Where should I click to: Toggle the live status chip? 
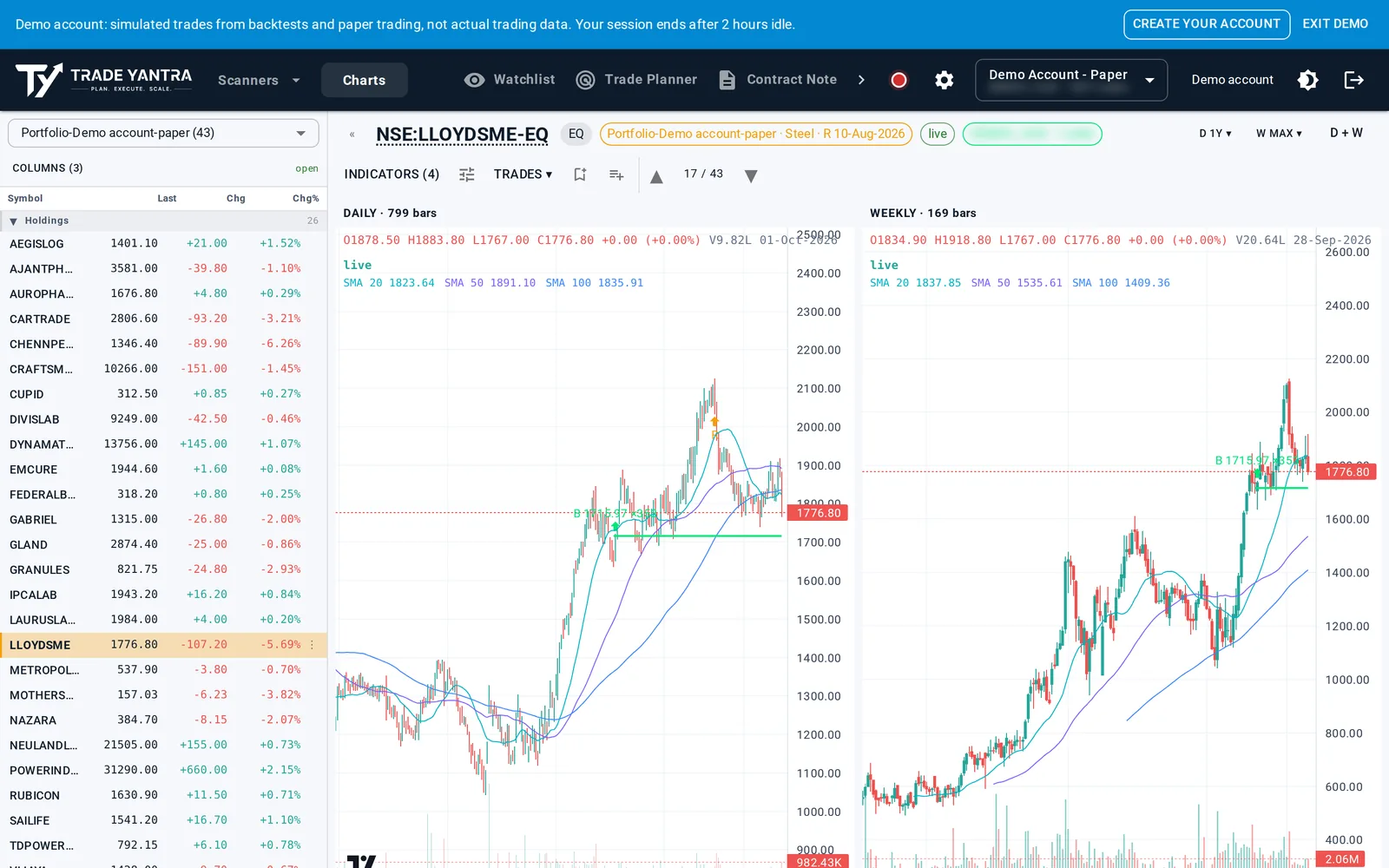click(x=938, y=134)
